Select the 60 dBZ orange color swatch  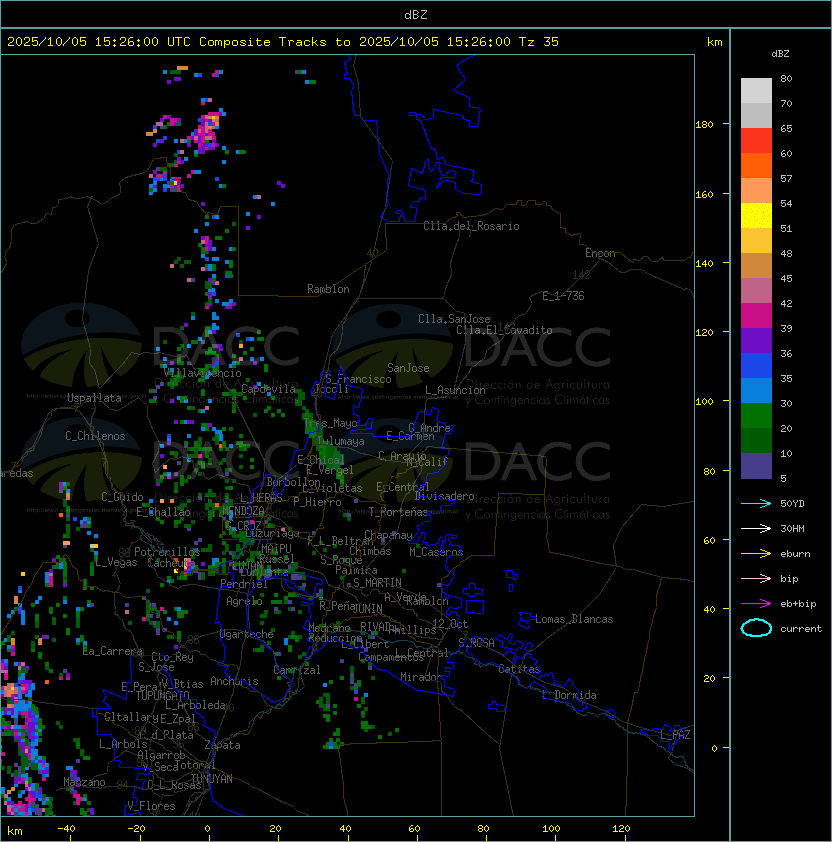click(756, 165)
